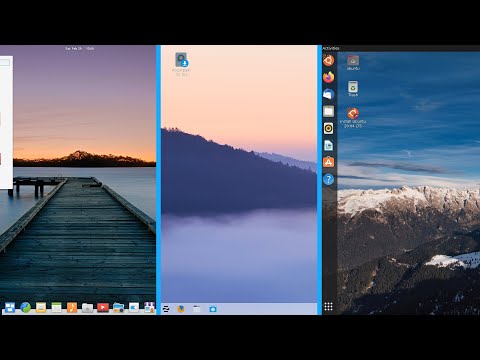Viewport: 480px width, 360px height.
Task: Open Thunderbird Mail in Ubuntu dock
Action: (x=328, y=94)
